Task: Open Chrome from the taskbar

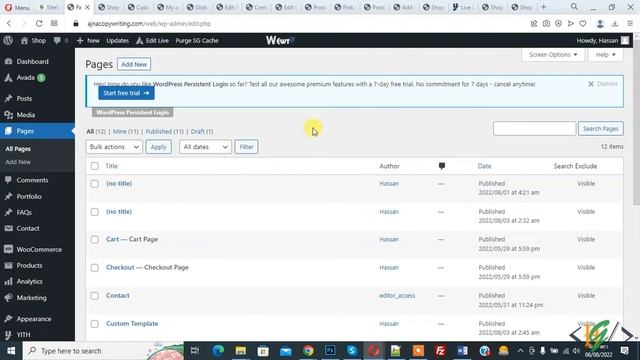Action: 308,351
